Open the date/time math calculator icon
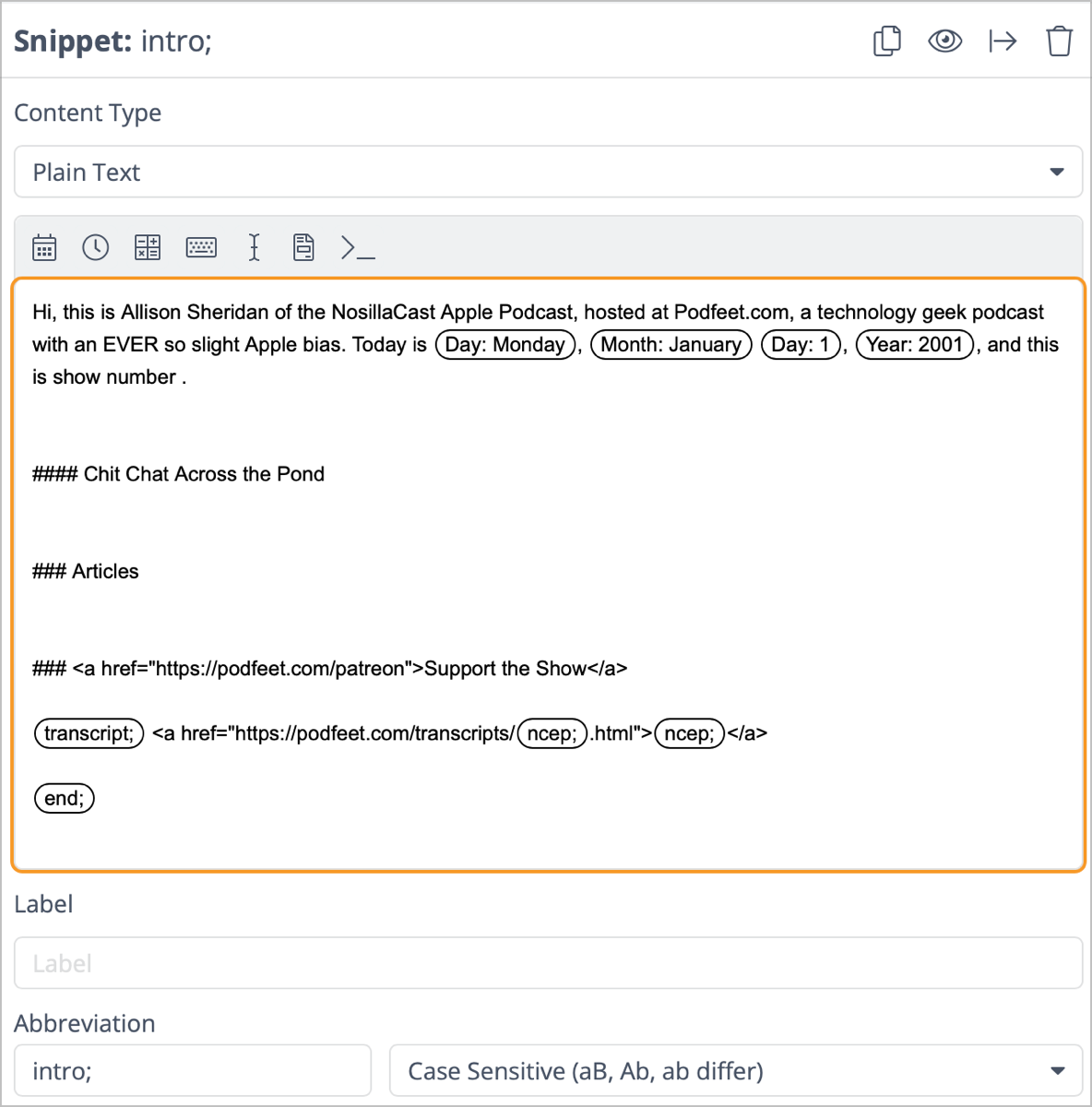Image resolution: width=1092 pixels, height=1107 pixels. tap(148, 247)
